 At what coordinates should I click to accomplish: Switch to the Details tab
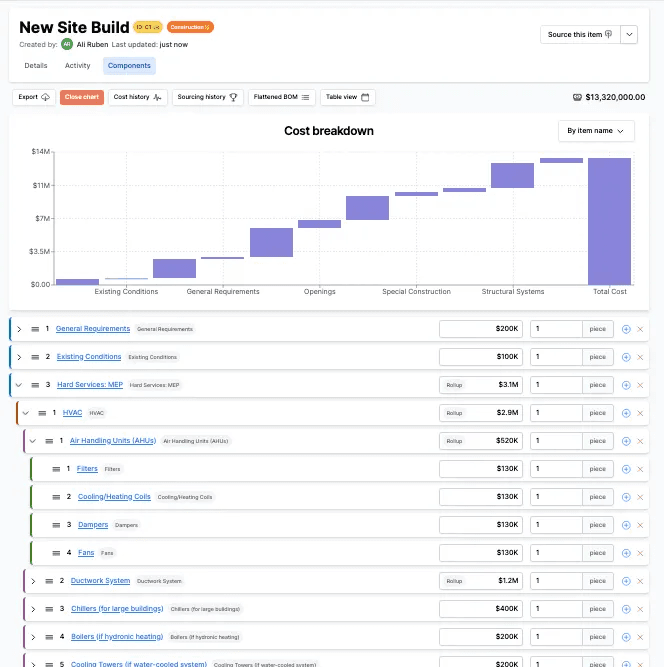click(36, 66)
